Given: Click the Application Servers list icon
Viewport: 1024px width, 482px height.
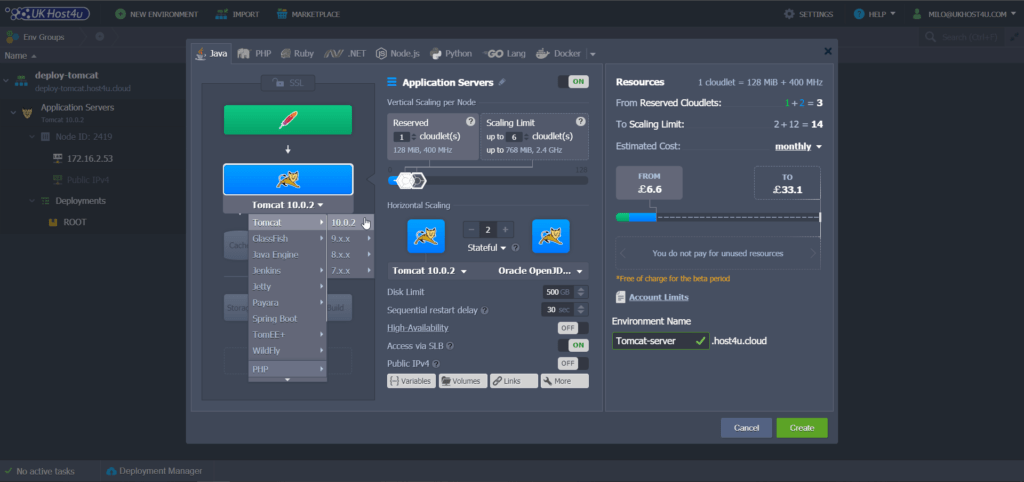Looking at the screenshot, I should point(392,82).
